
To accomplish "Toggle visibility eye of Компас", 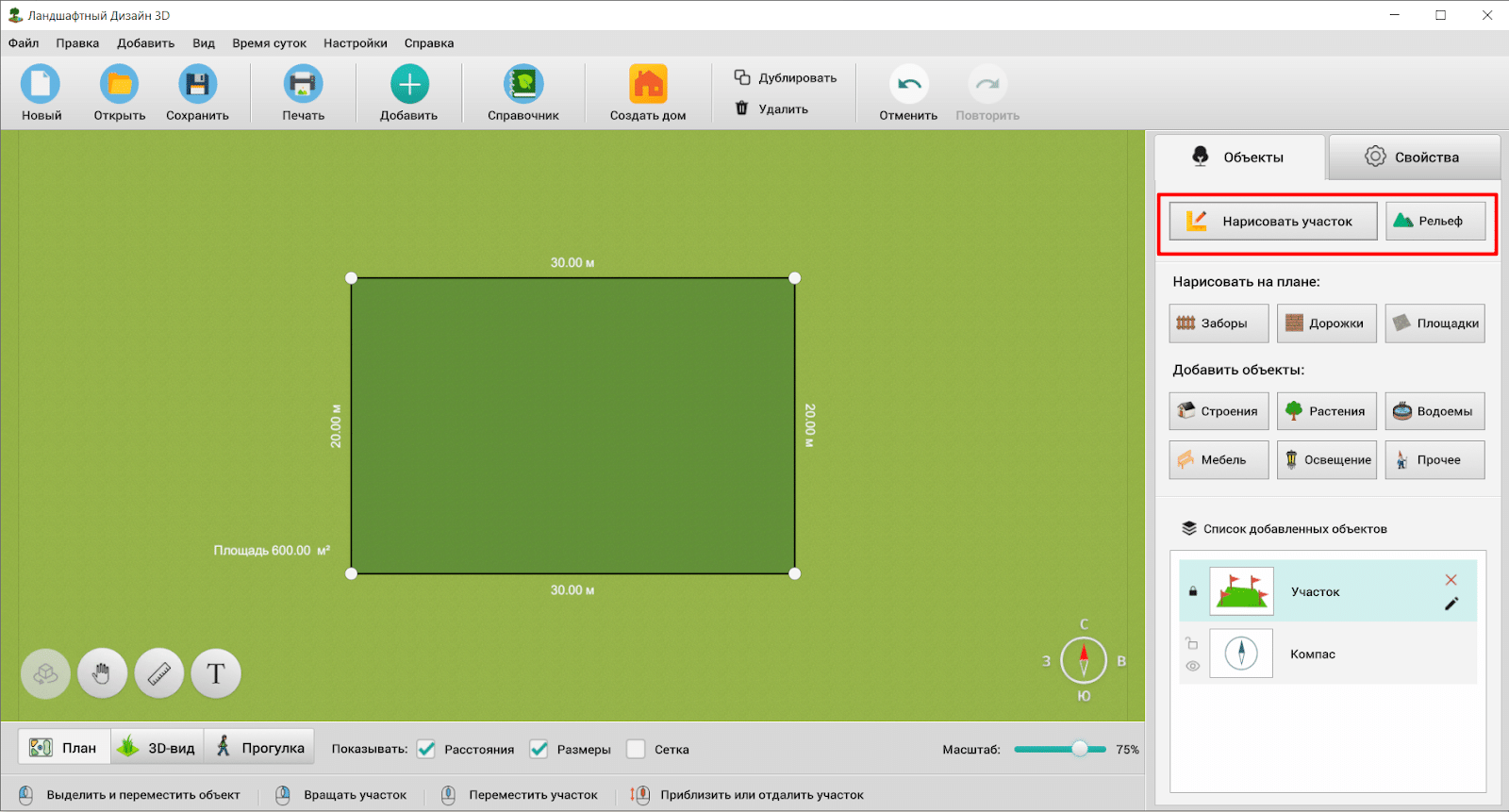I will [1192, 666].
